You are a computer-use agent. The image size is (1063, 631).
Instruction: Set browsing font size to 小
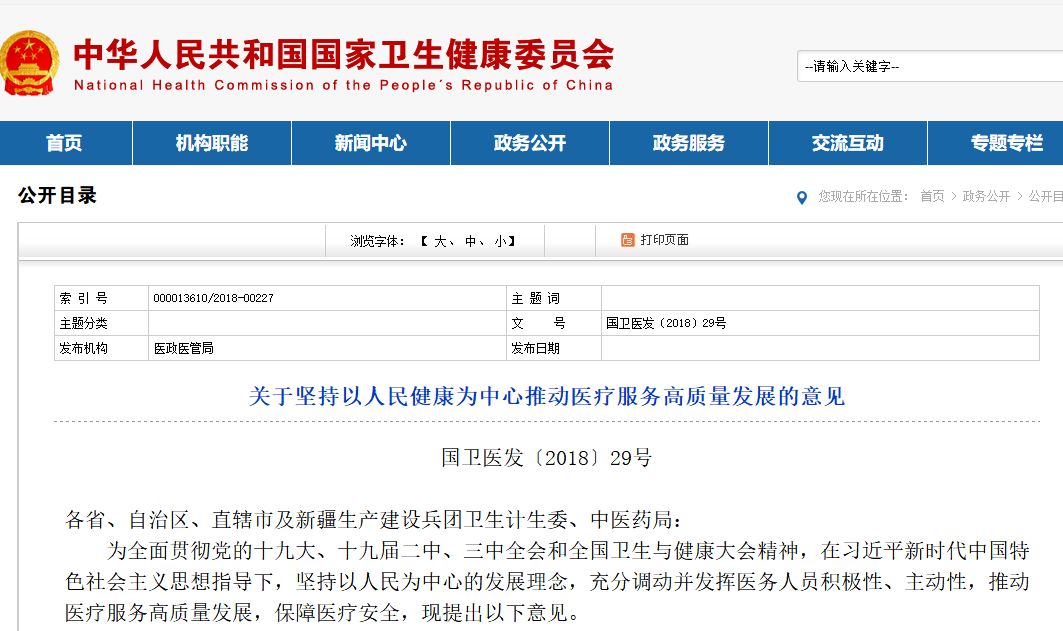500,241
